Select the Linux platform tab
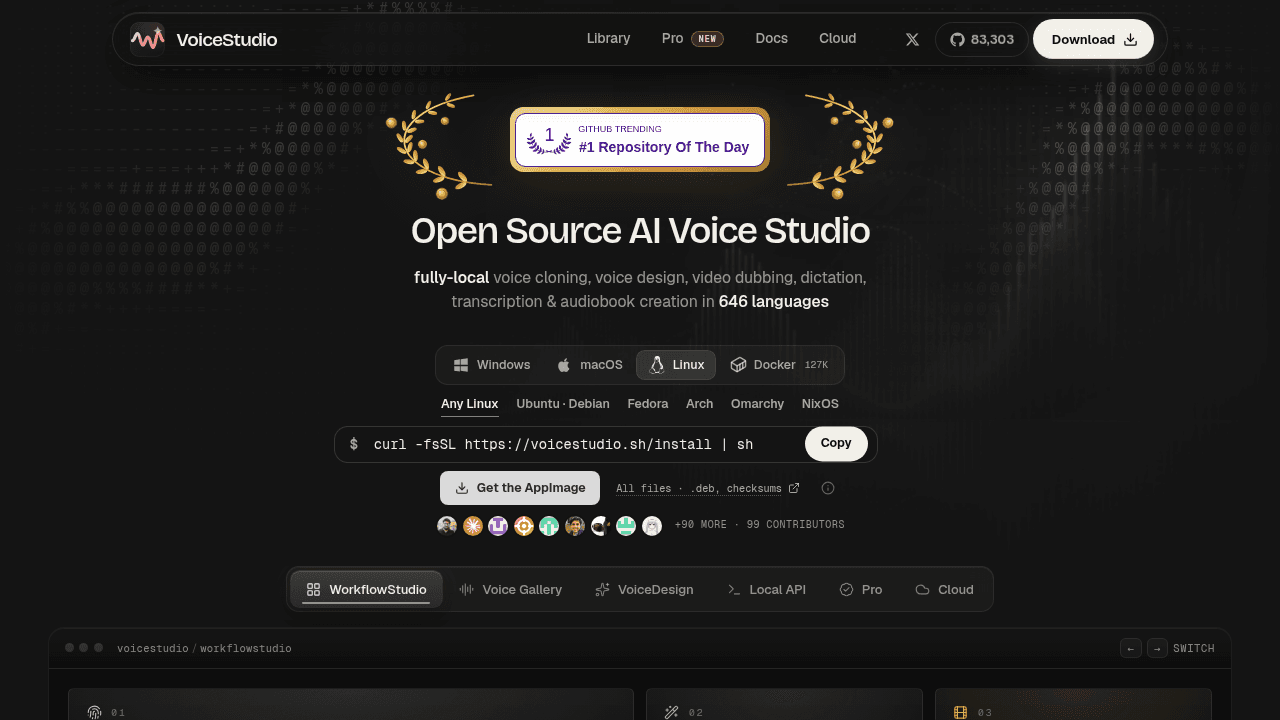 point(676,365)
